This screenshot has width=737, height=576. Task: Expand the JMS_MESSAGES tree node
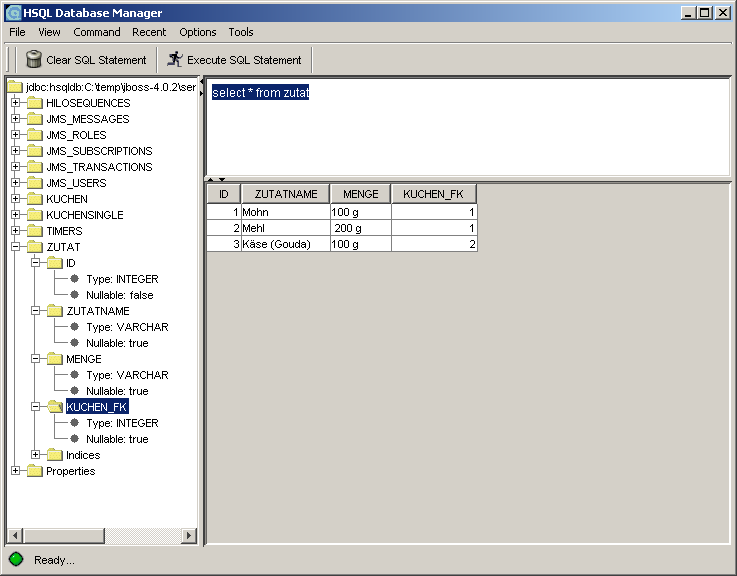point(16,118)
